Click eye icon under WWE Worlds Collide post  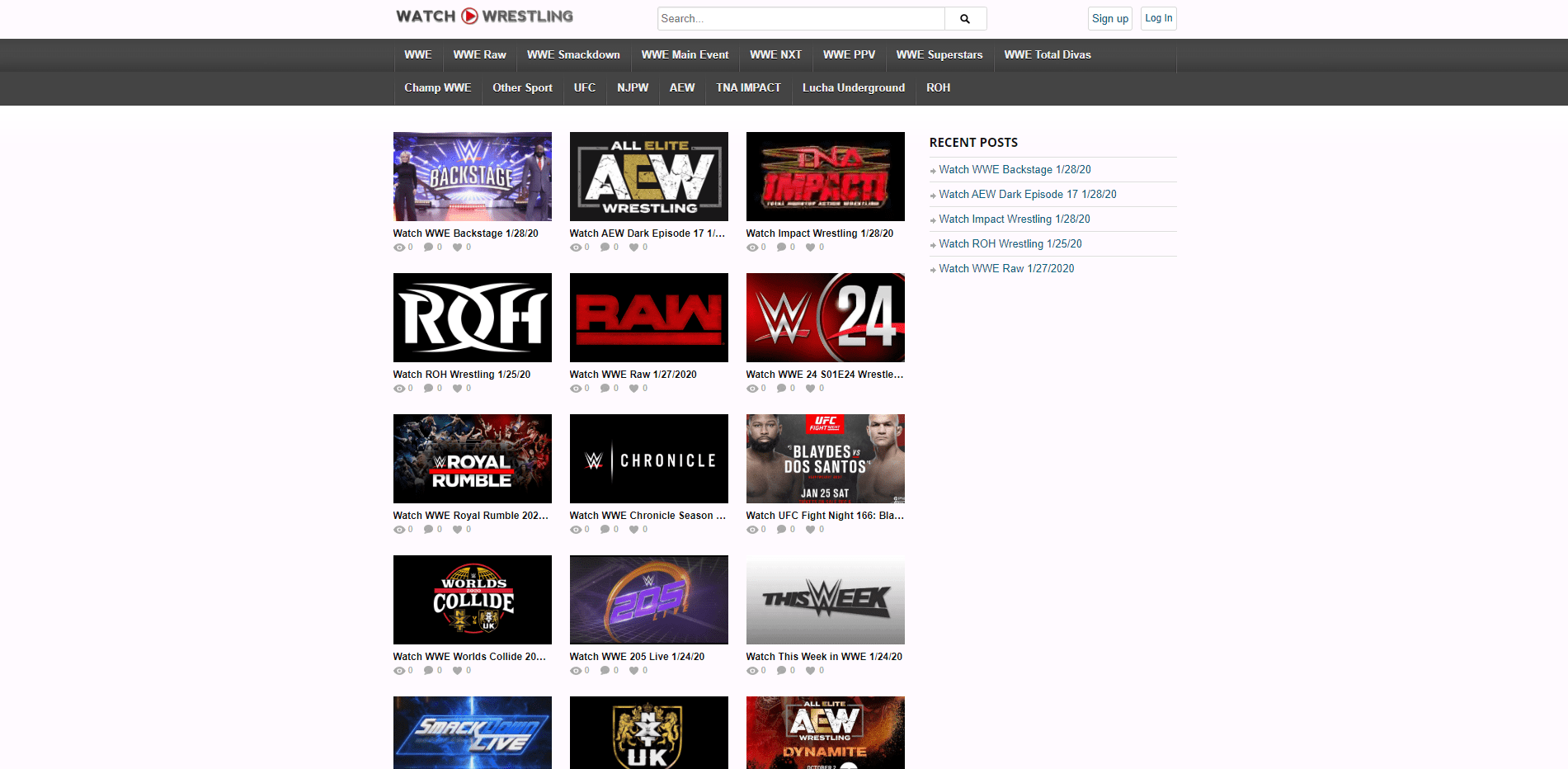point(399,671)
